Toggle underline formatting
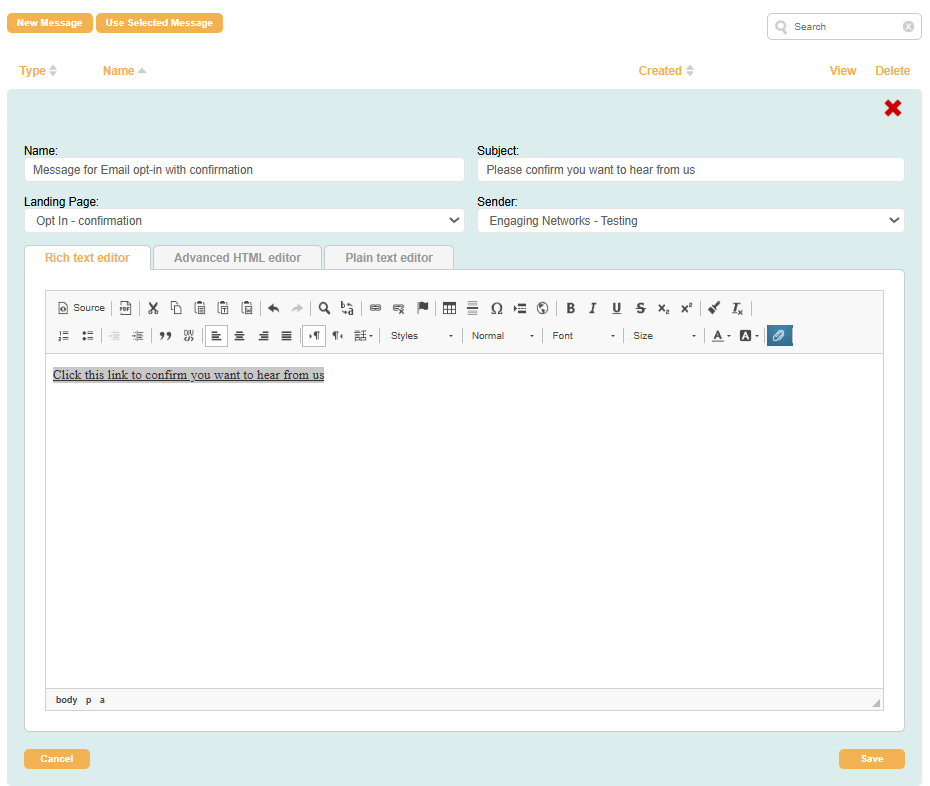The width and height of the screenshot is (930, 786). 616,308
